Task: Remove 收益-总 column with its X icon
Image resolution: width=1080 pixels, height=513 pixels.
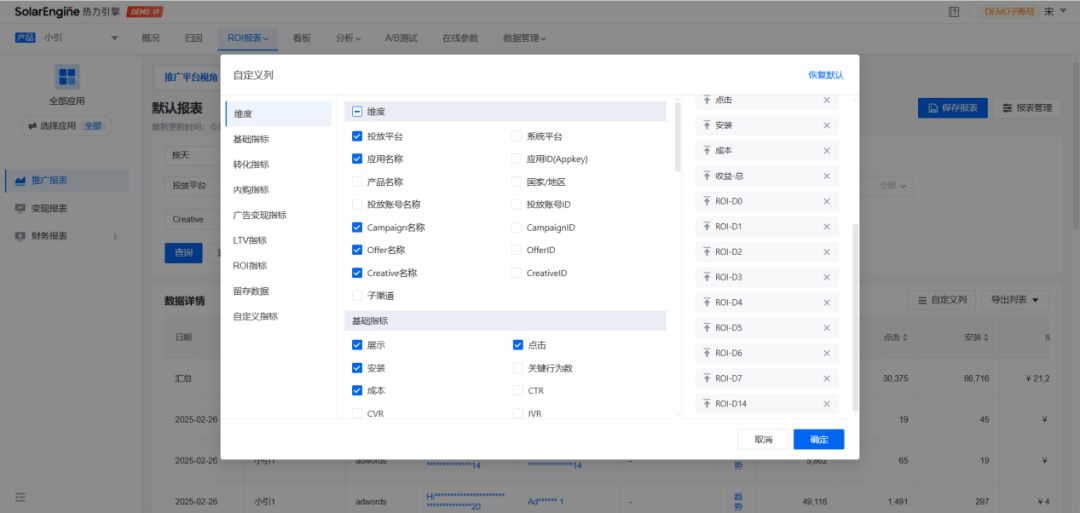Action: [827, 176]
